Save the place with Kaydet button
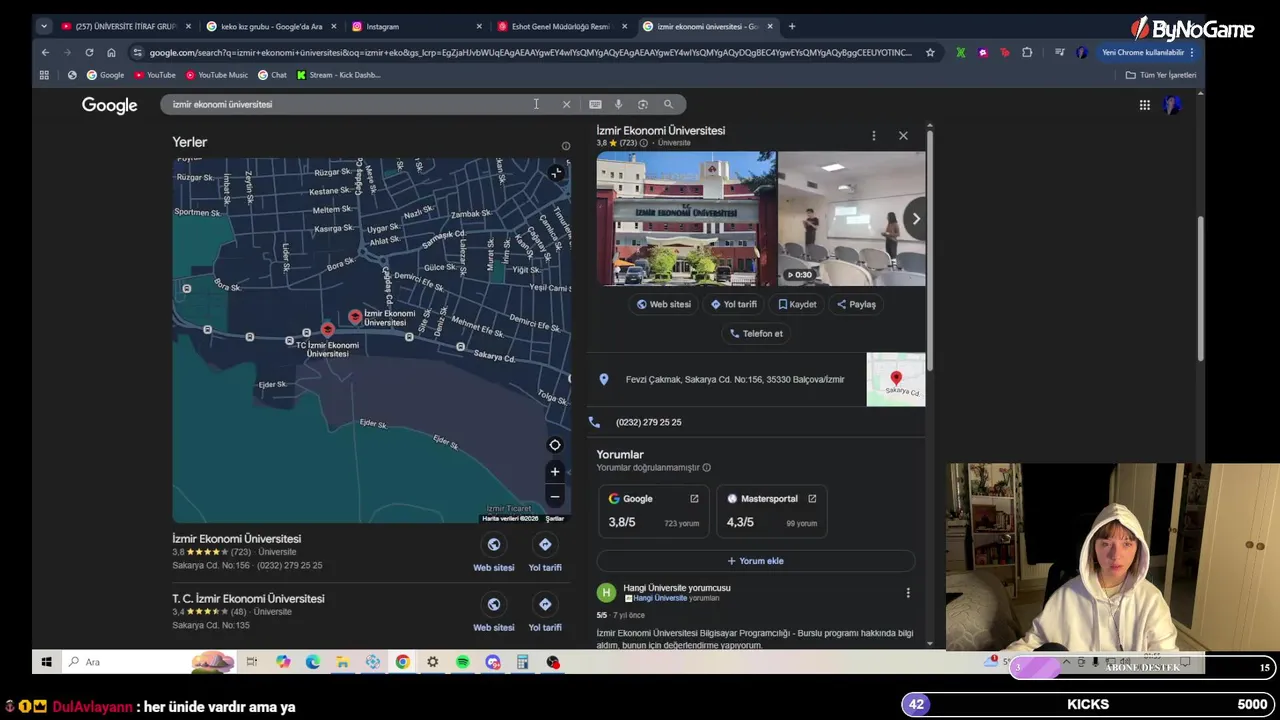The image size is (1280, 720). [x=797, y=304]
